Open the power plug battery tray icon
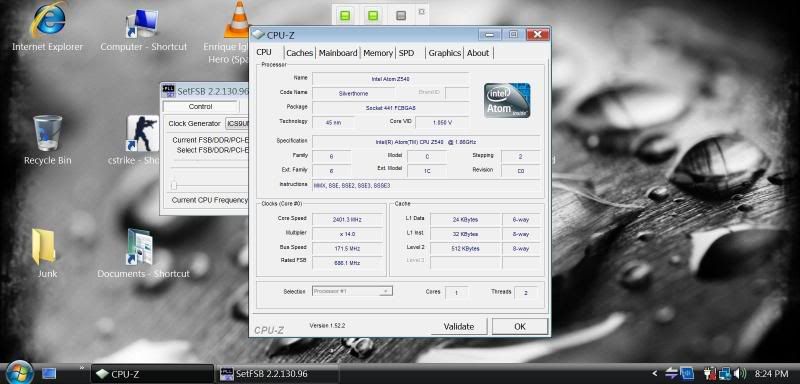 coord(710,374)
